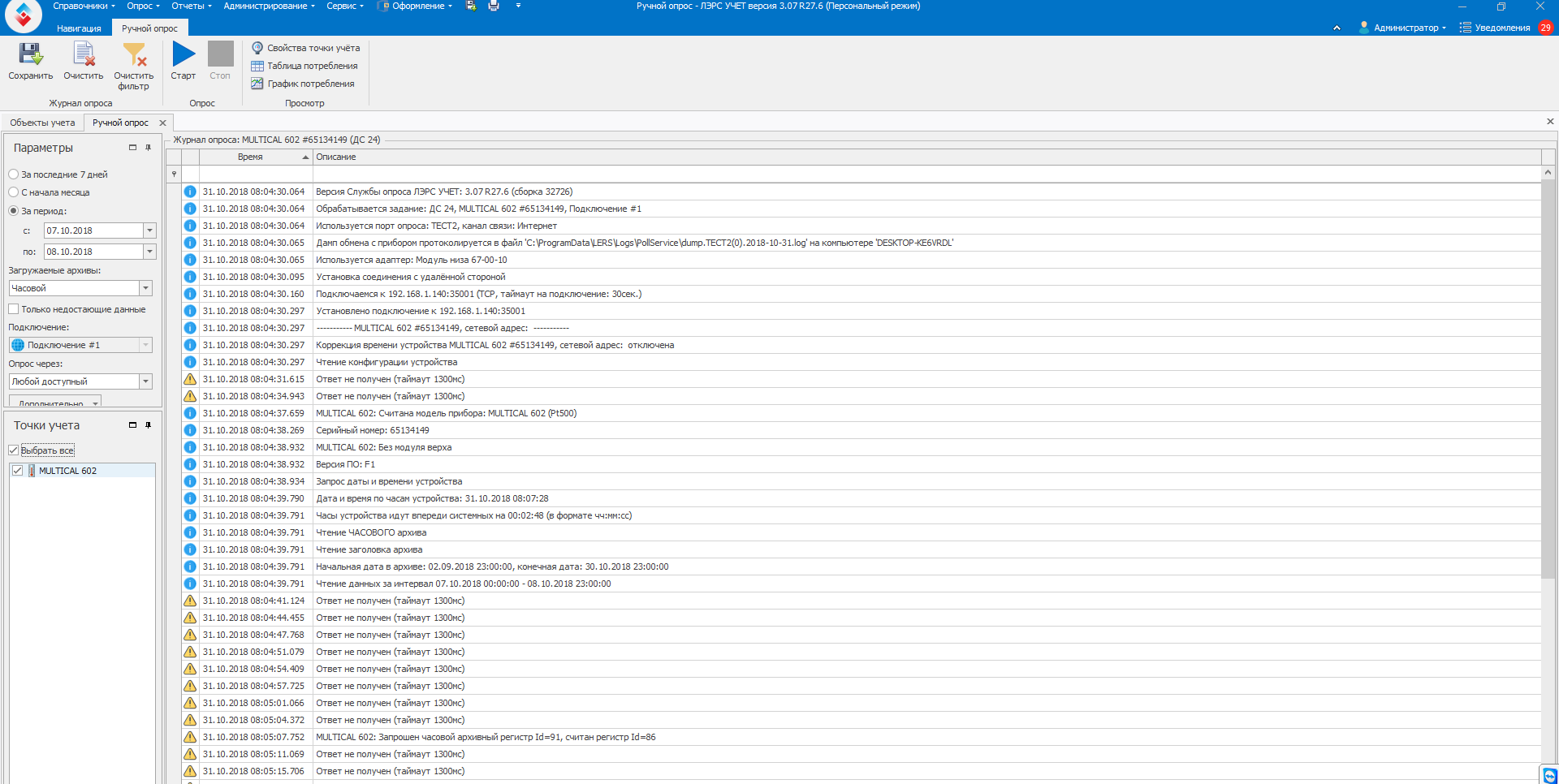Click the print icon in title bar

pos(494,6)
